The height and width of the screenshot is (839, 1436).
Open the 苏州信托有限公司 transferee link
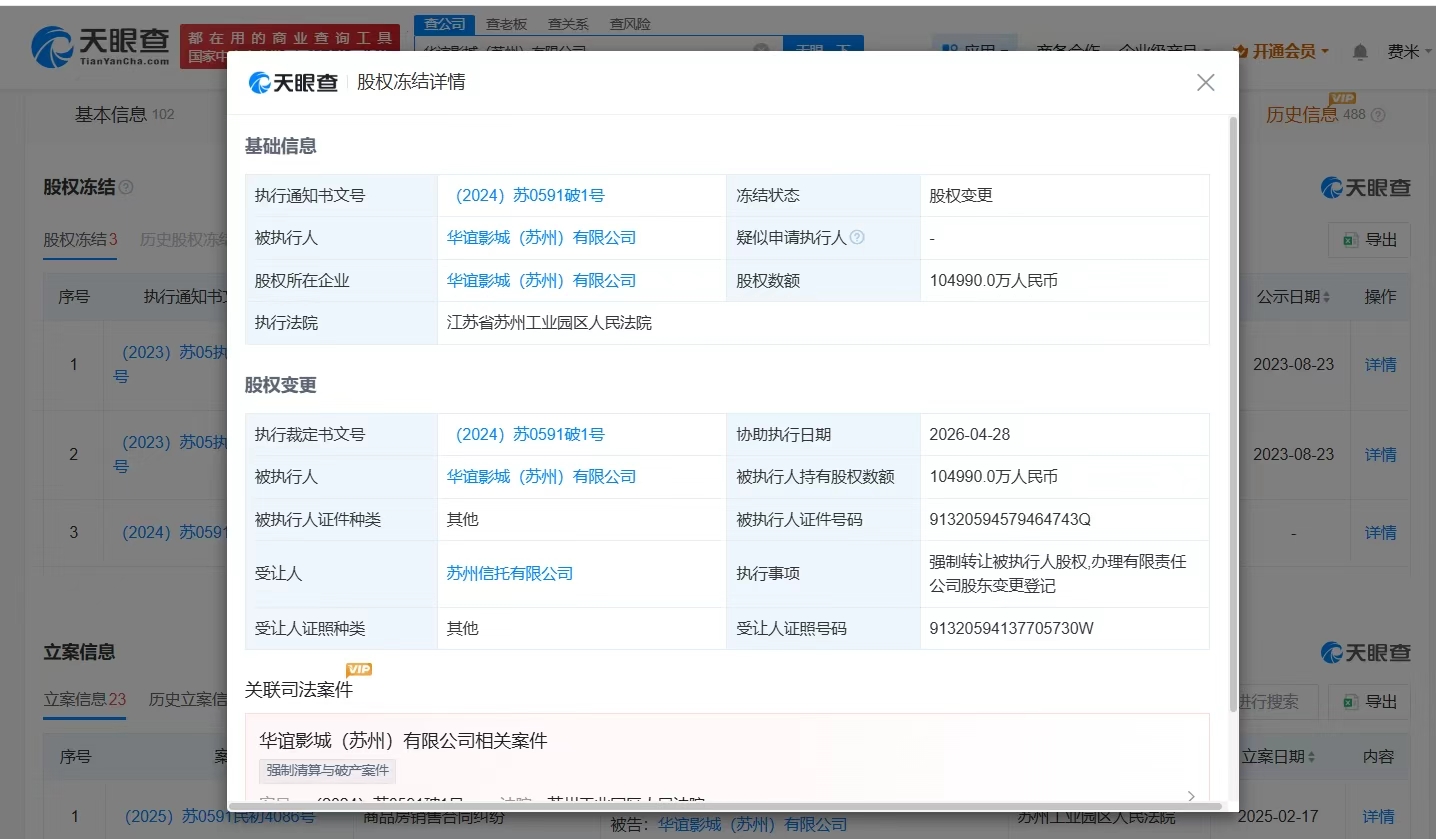(510, 574)
